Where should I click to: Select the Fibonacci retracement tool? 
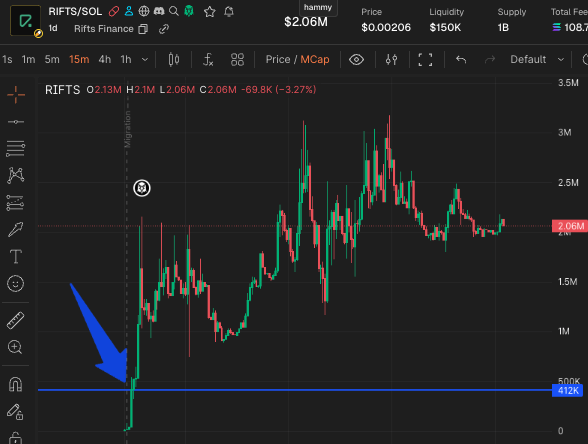[x=16, y=148]
